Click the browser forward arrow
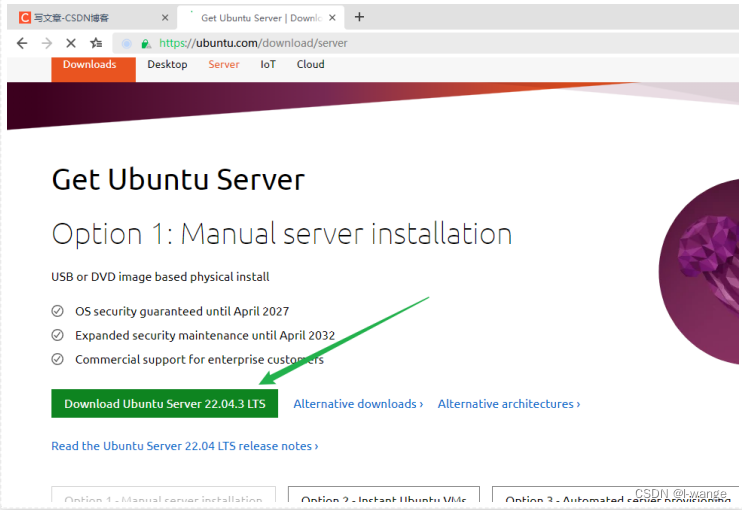This screenshot has height=510, width=742. click(x=46, y=44)
